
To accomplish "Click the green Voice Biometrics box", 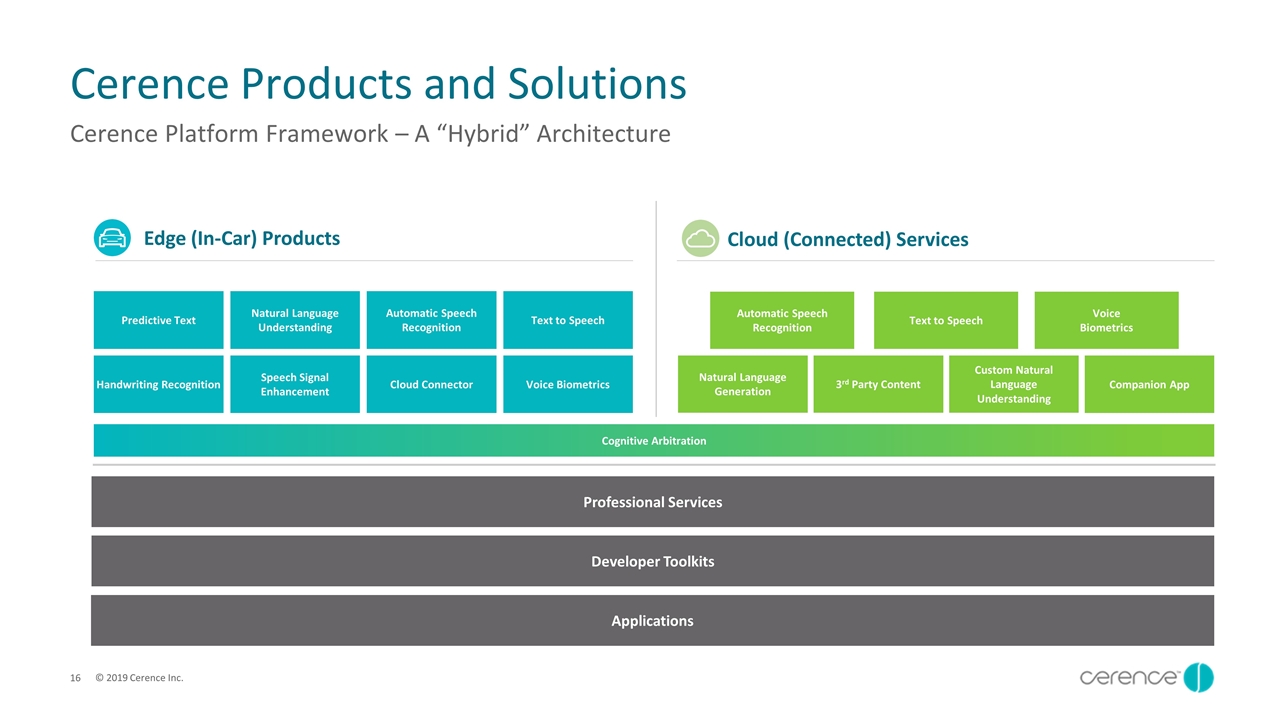I will tap(1106, 320).
